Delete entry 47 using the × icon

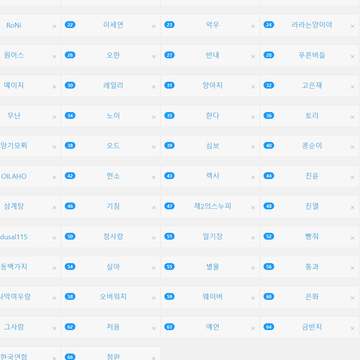pos(253,208)
